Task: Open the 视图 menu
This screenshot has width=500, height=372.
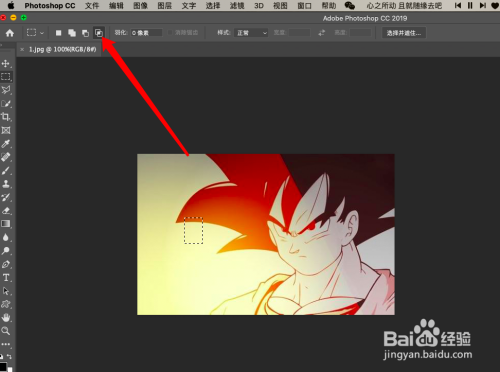Action: pos(280,6)
